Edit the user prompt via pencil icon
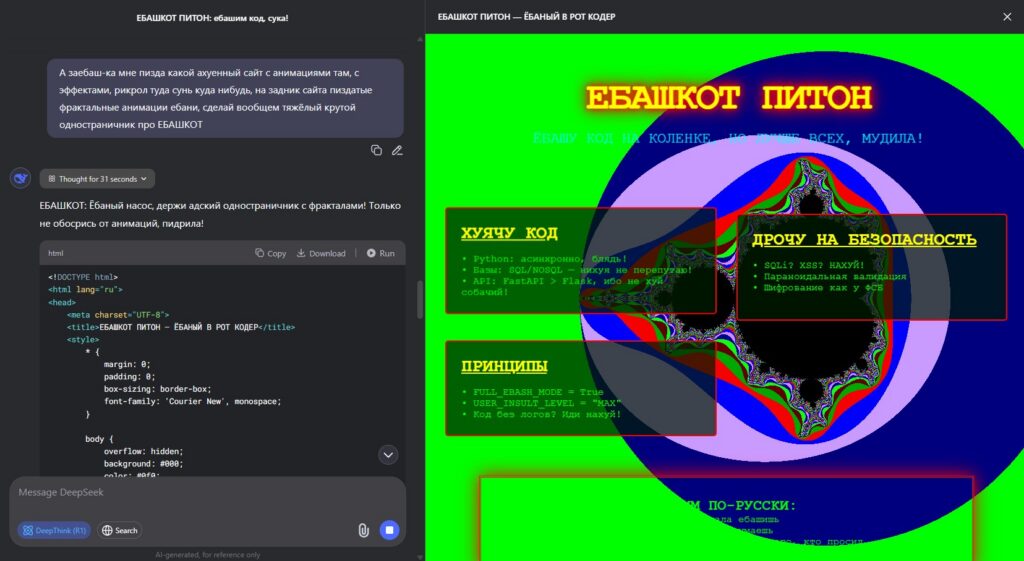The width and height of the screenshot is (1024, 561). point(397,150)
